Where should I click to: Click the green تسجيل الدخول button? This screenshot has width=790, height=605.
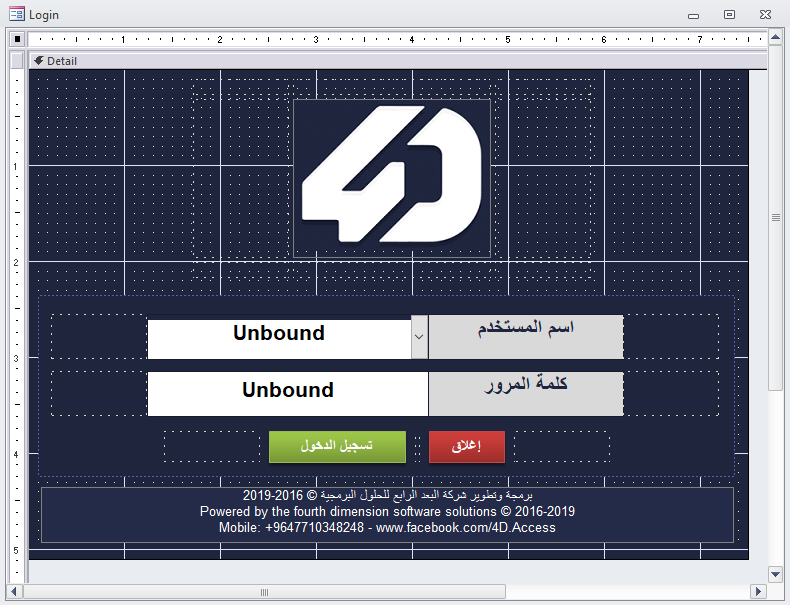(337, 446)
